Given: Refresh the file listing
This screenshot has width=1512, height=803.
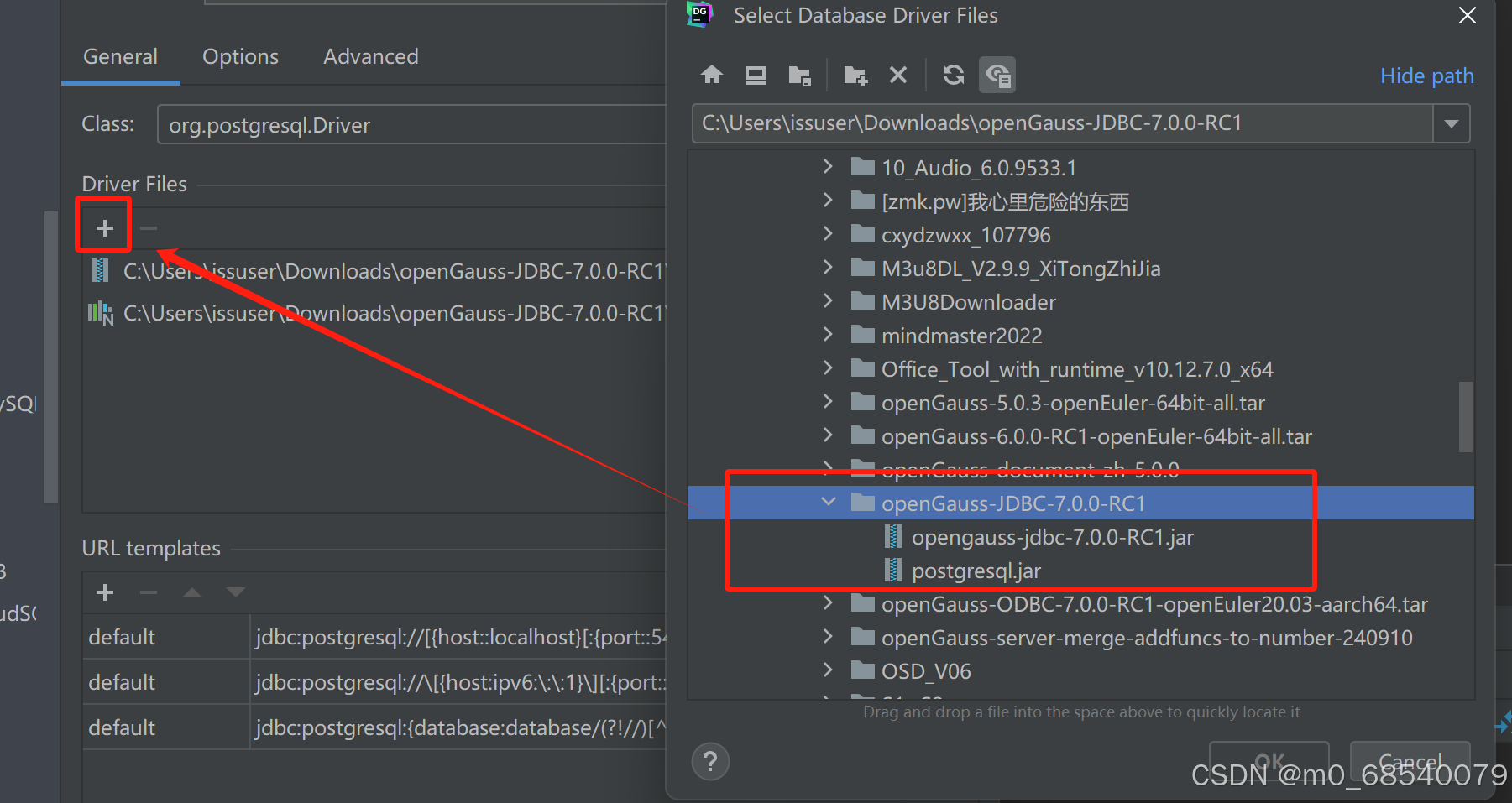Looking at the screenshot, I should (953, 75).
